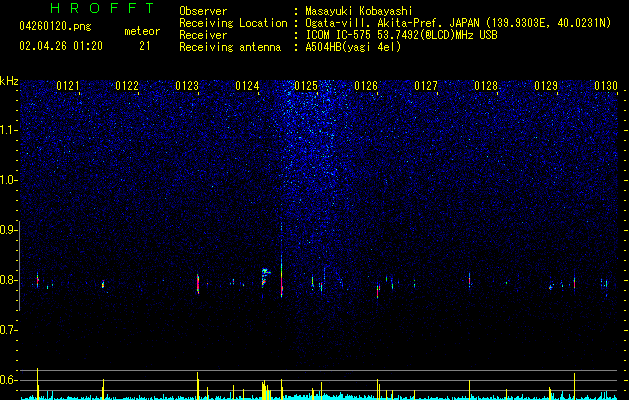The image size is (629, 400).
Task: Click the Observer label
Action: pos(203,11)
